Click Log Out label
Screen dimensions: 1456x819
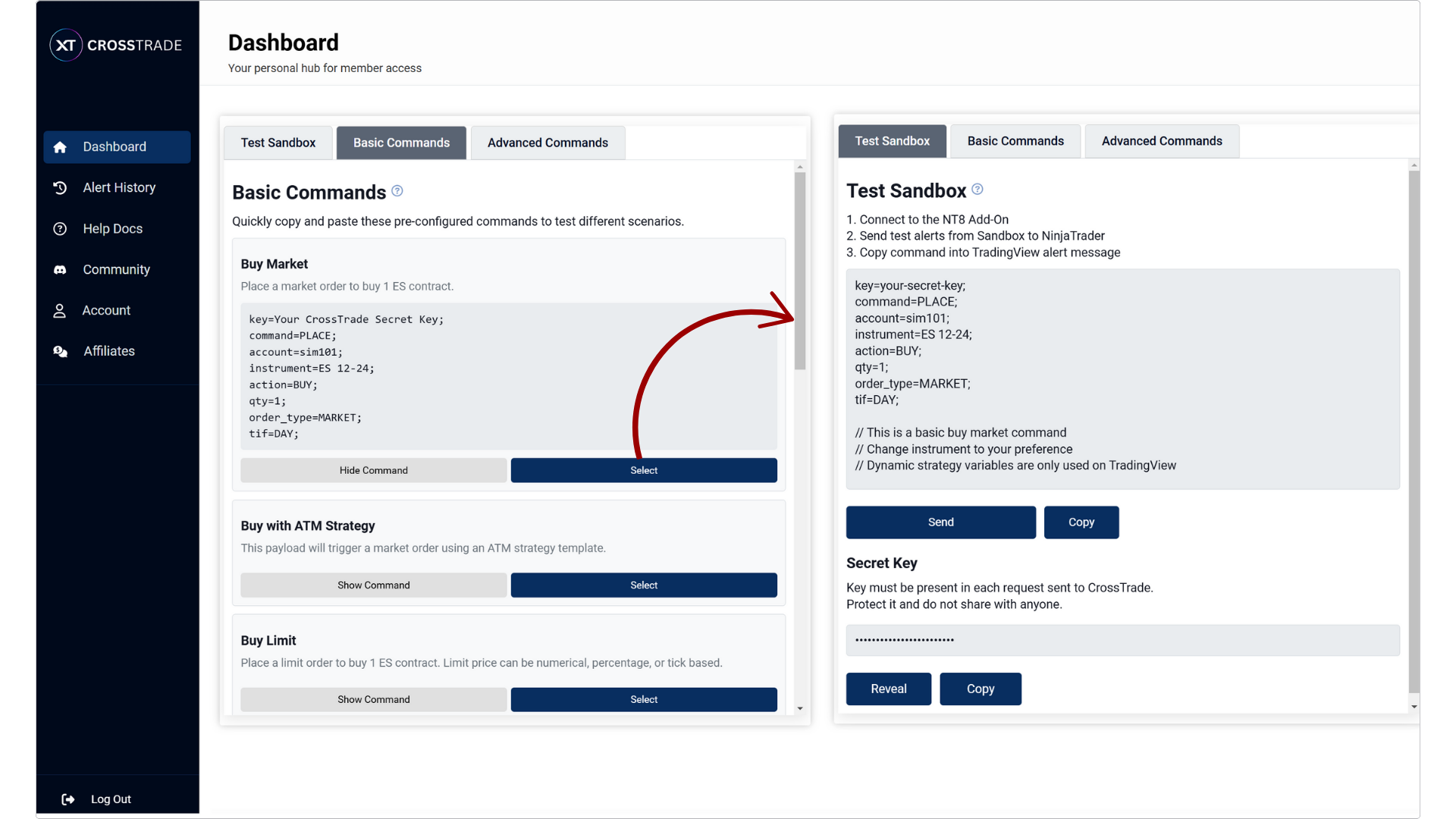111,799
